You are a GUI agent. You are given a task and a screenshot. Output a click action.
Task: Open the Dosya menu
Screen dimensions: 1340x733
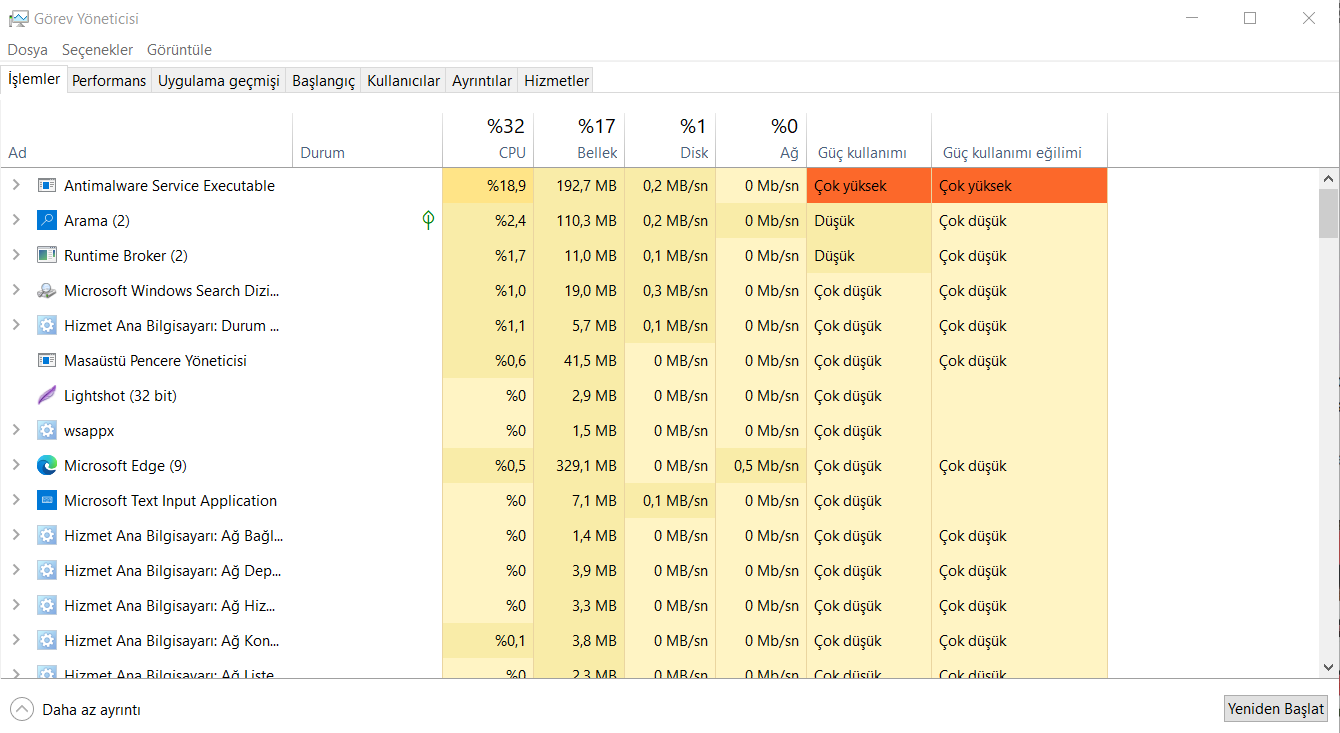28,50
